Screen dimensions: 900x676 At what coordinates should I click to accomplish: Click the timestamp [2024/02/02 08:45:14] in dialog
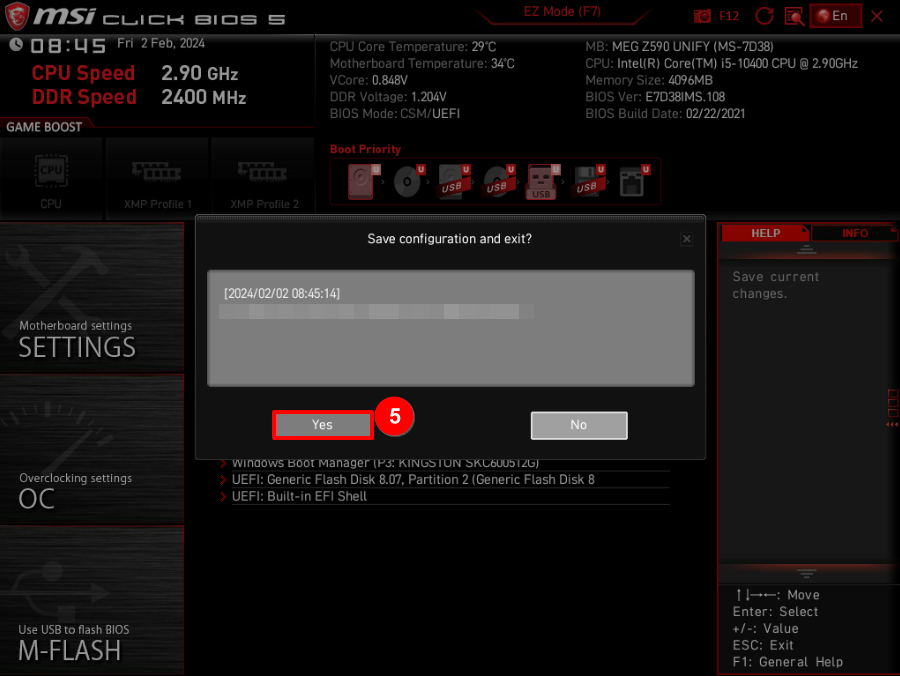pyautogui.click(x=282, y=294)
